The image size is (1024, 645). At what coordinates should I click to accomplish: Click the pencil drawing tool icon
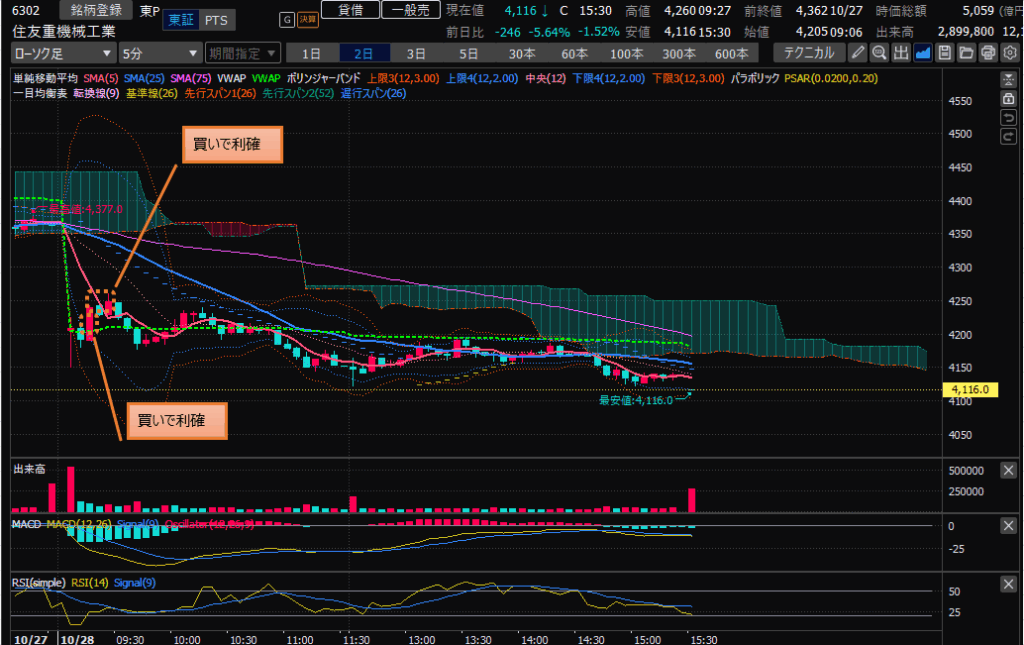tap(858, 53)
